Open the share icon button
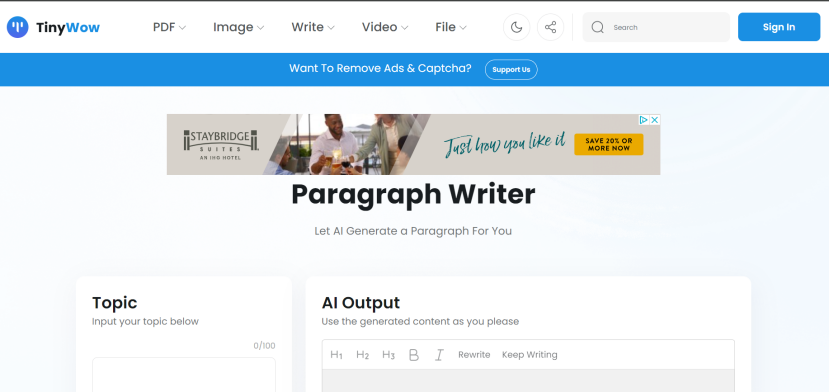 click(x=550, y=27)
